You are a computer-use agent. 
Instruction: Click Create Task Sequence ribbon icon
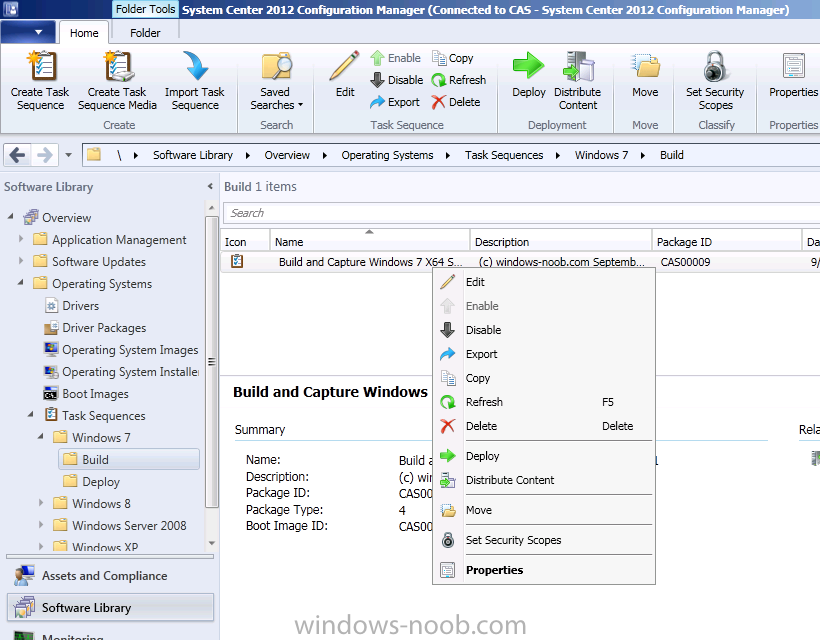41,66
